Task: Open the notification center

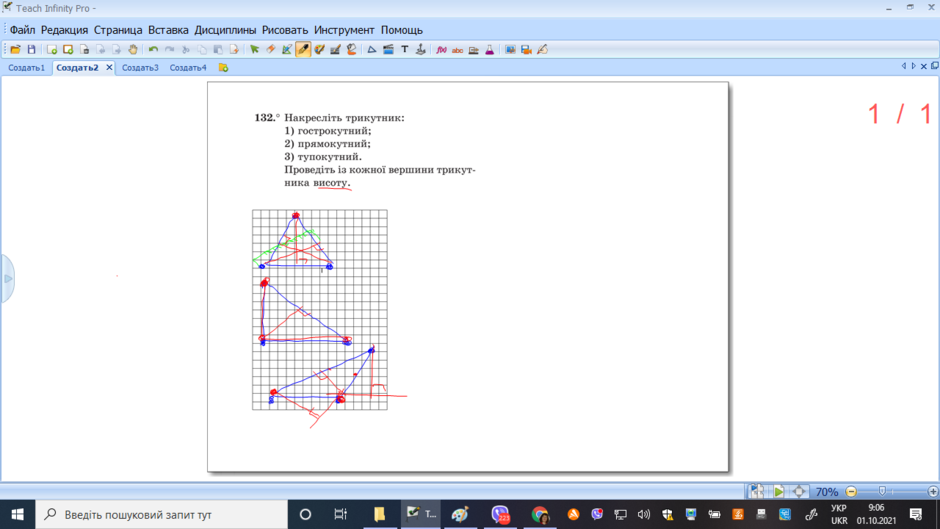Action: coord(915,515)
